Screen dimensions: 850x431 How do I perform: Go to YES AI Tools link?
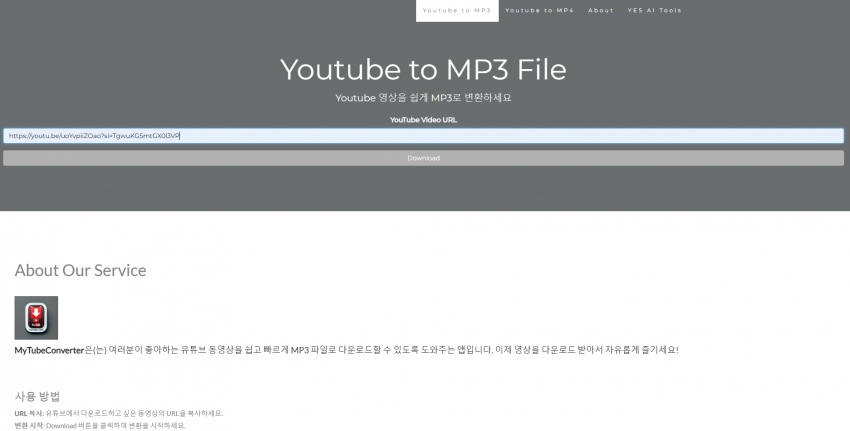point(654,10)
